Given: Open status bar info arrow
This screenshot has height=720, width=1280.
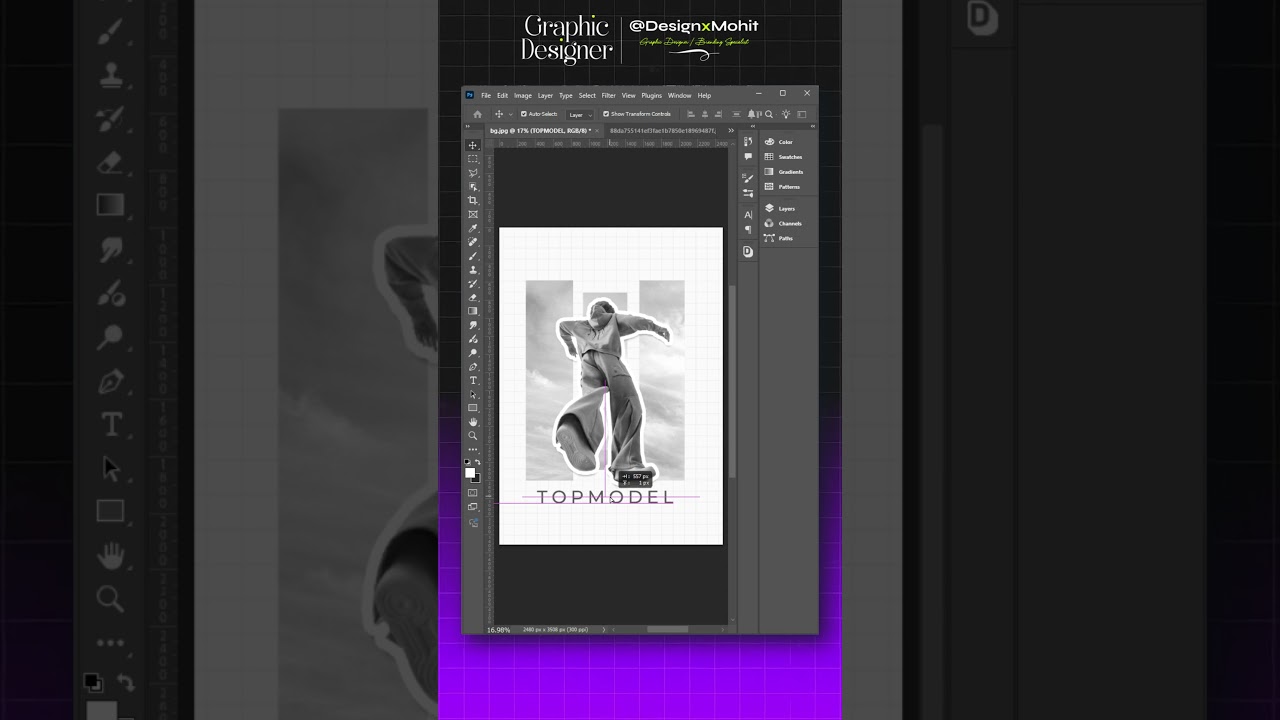Looking at the screenshot, I should click(604, 630).
